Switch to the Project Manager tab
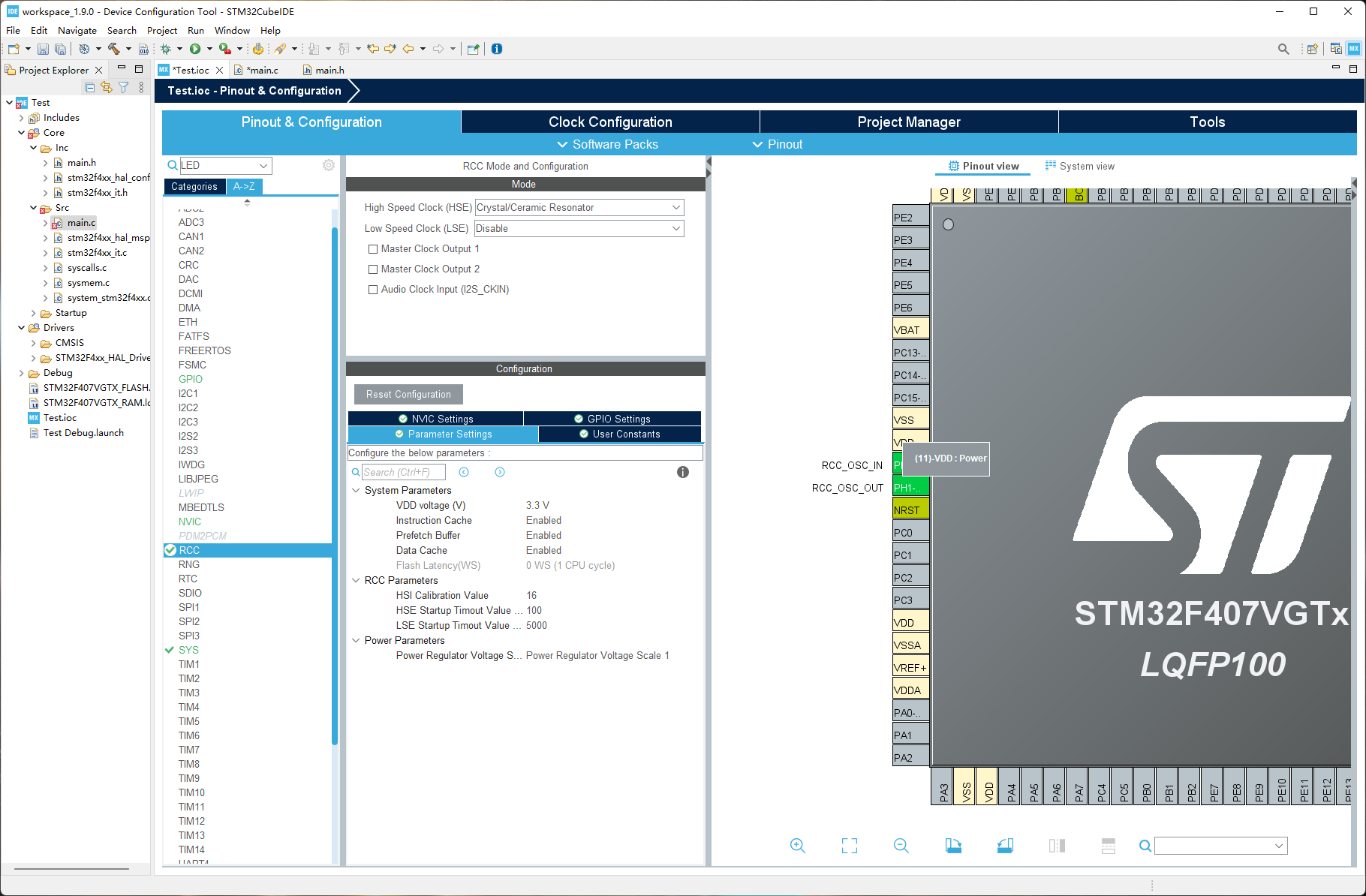1366x896 pixels. (909, 122)
